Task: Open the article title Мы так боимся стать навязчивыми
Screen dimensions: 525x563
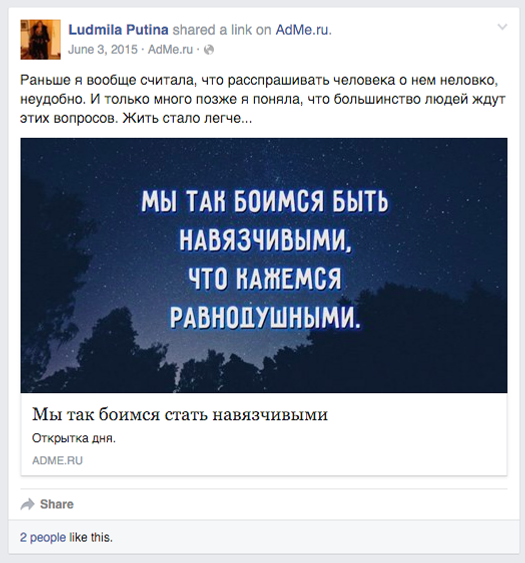Action: (180, 414)
